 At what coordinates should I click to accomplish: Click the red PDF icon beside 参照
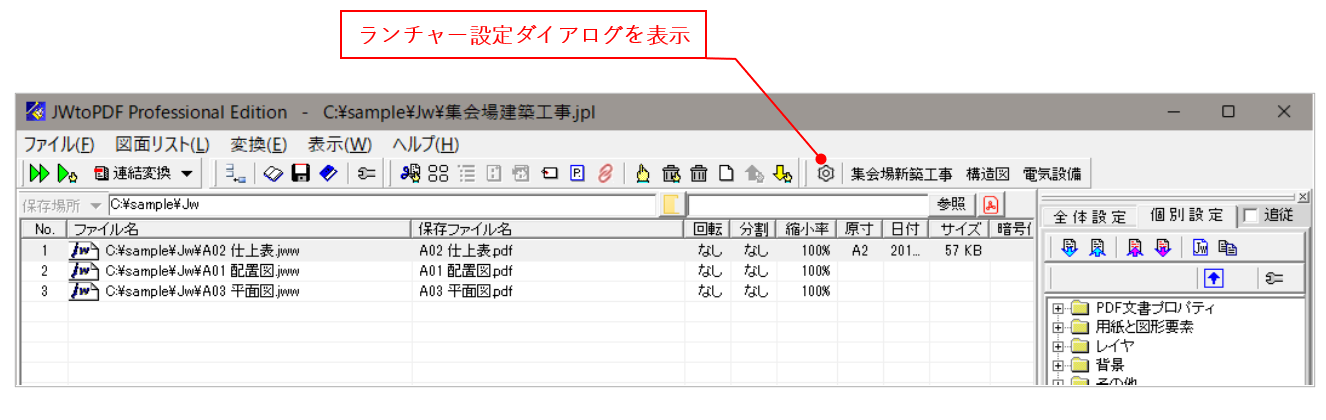coord(991,204)
